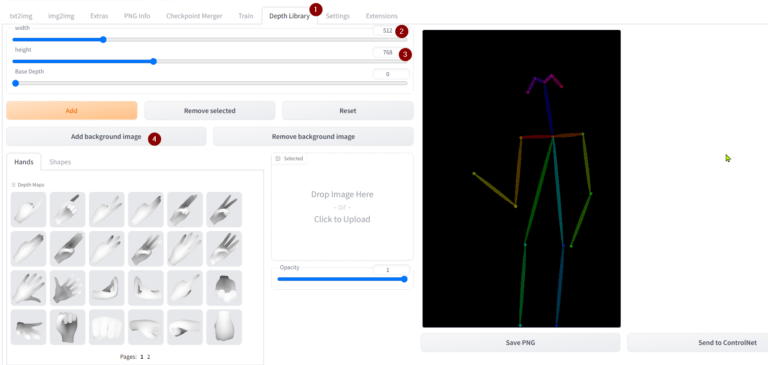Click Add background image
Image resolution: width=768 pixels, height=365 pixels.
point(106,137)
